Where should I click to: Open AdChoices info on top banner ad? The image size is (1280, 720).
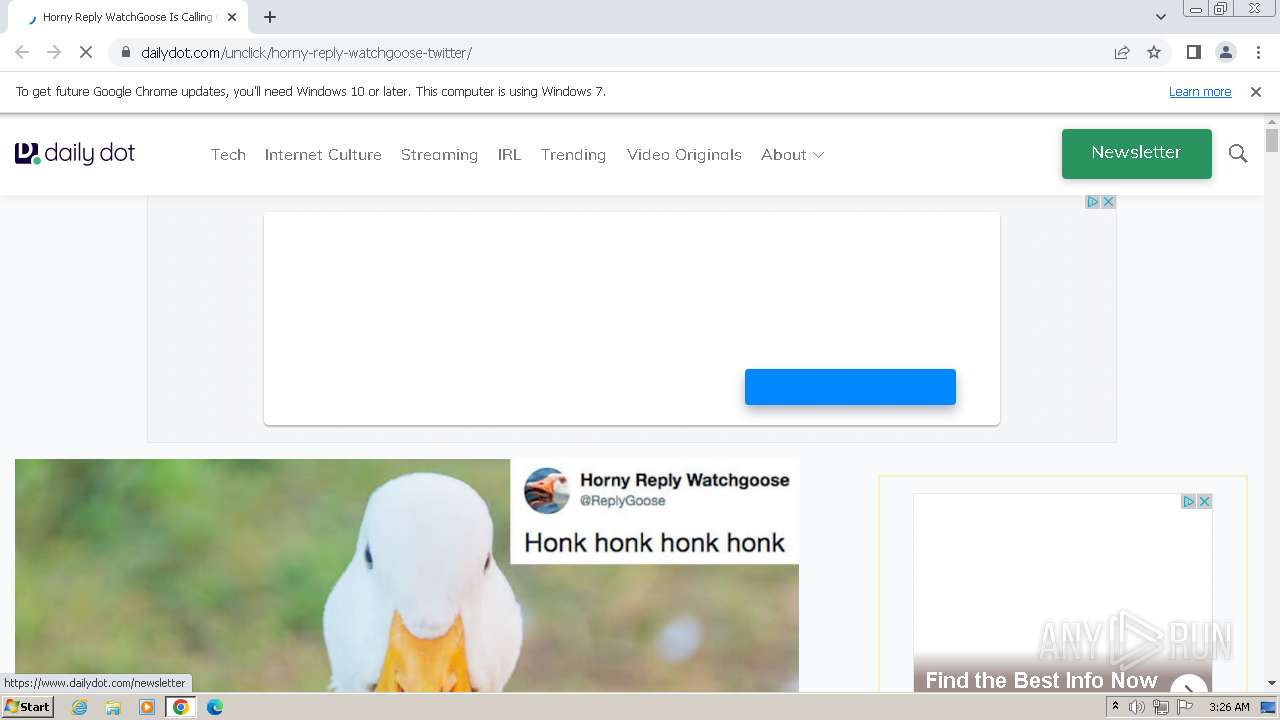tap(1093, 202)
